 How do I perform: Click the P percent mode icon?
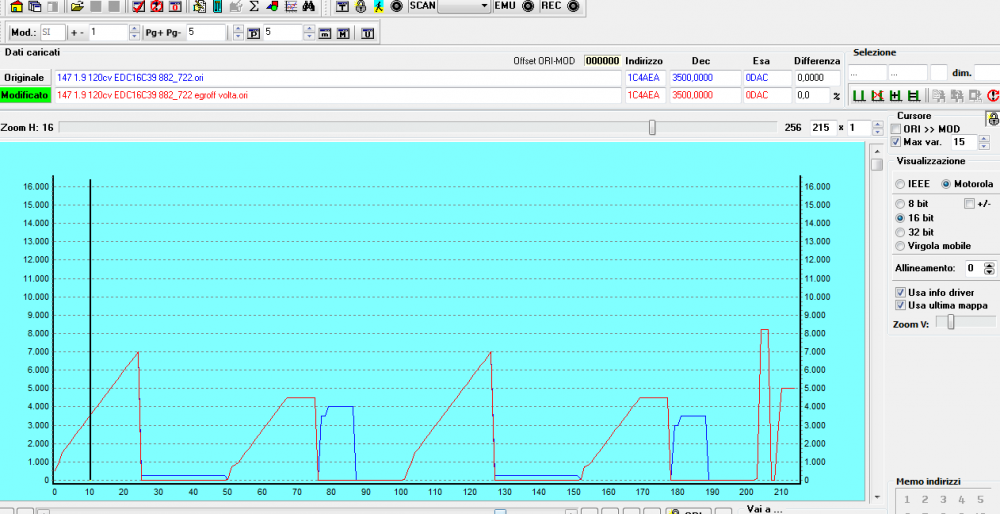click(254, 33)
